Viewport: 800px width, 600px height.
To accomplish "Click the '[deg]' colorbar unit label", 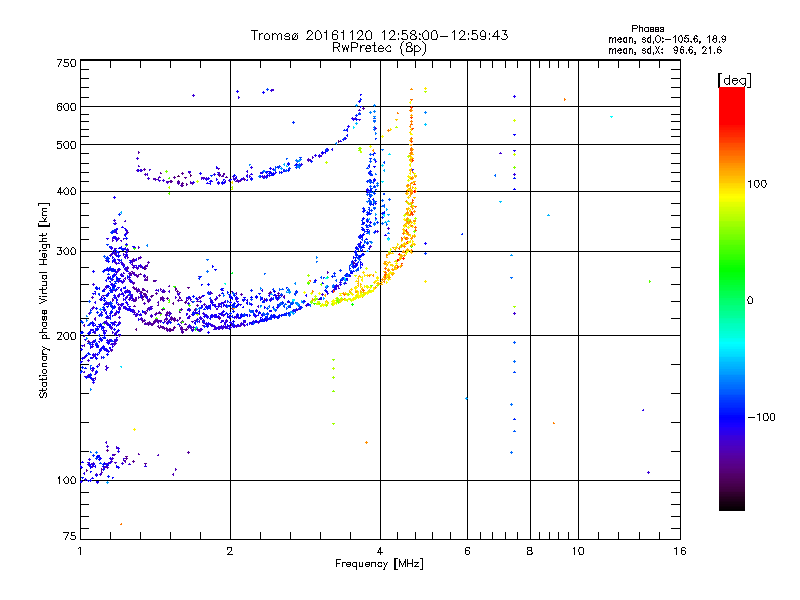I will (734, 80).
